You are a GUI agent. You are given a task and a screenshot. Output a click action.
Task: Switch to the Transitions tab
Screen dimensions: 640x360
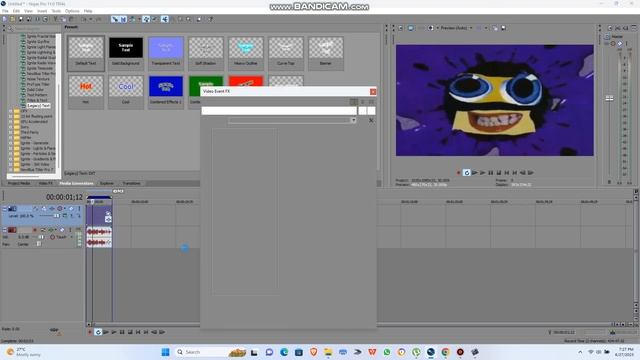click(x=131, y=184)
